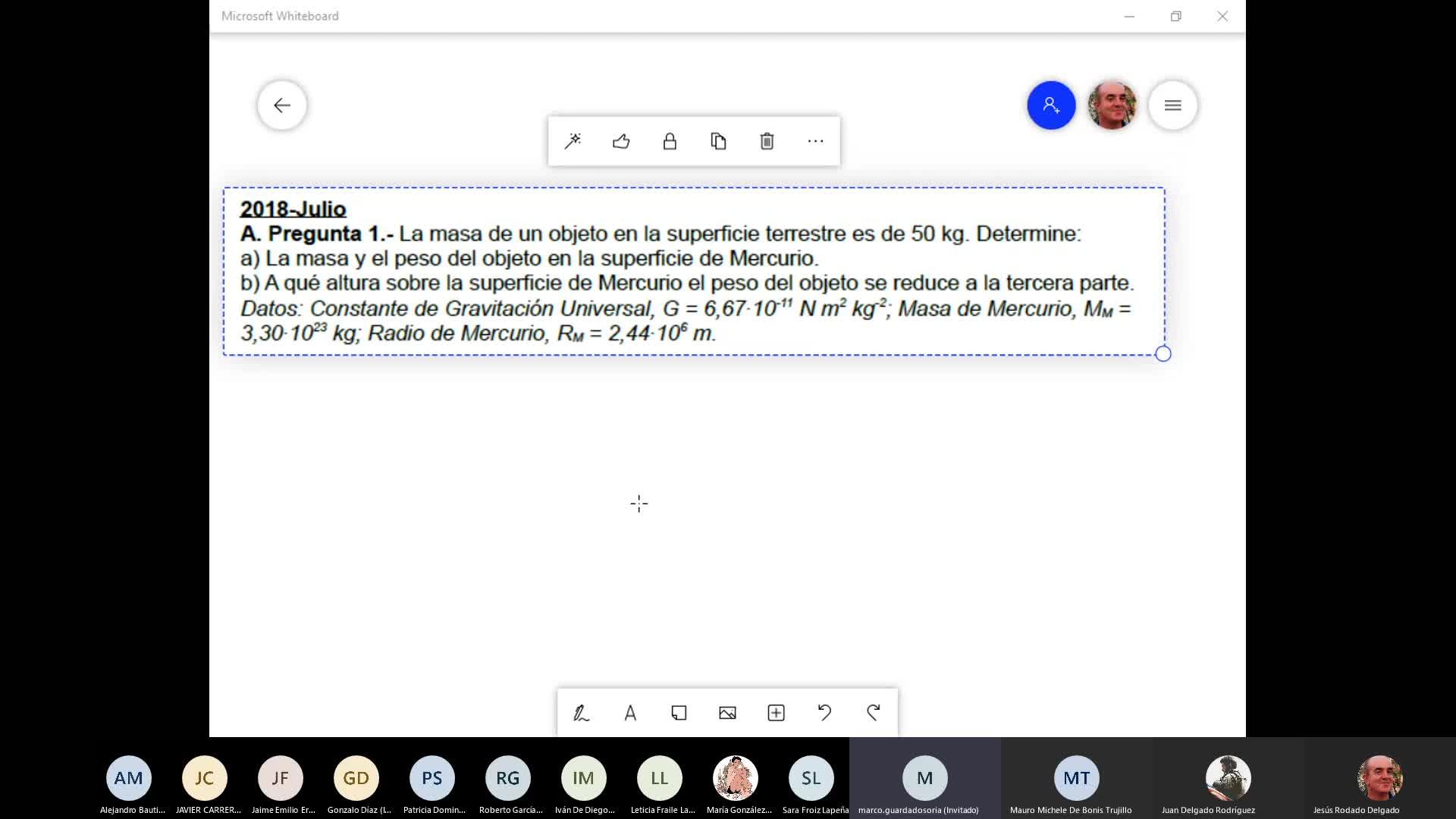Image resolution: width=1456 pixels, height=819 pixels.
Task: Redo the last action
Action: pyautogui.click(x=873, y=713)
